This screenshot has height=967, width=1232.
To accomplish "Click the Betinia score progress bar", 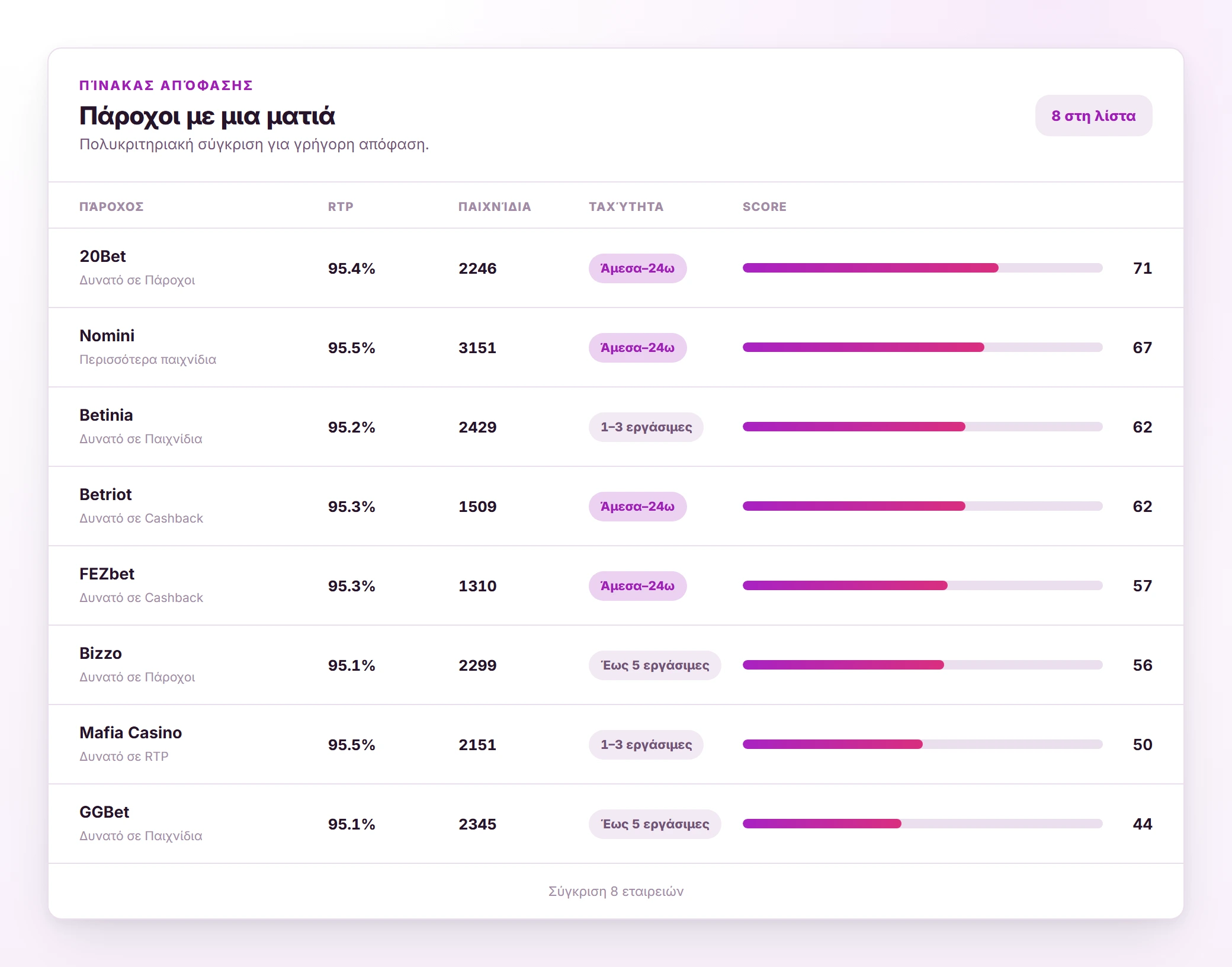I will 922,427.
